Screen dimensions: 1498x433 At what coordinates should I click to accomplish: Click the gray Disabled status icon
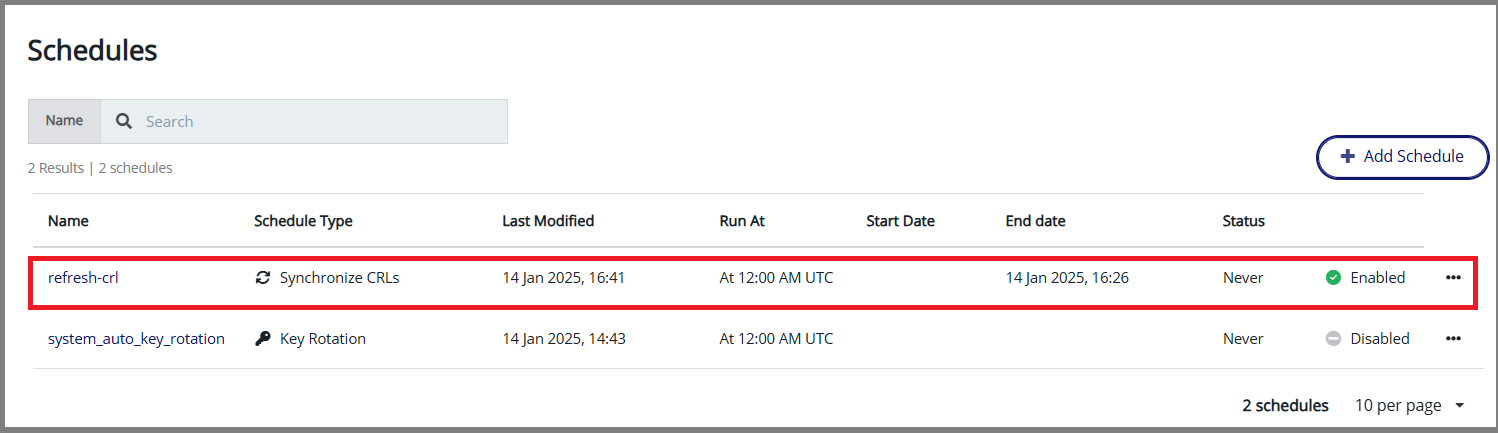[1333, 339]
